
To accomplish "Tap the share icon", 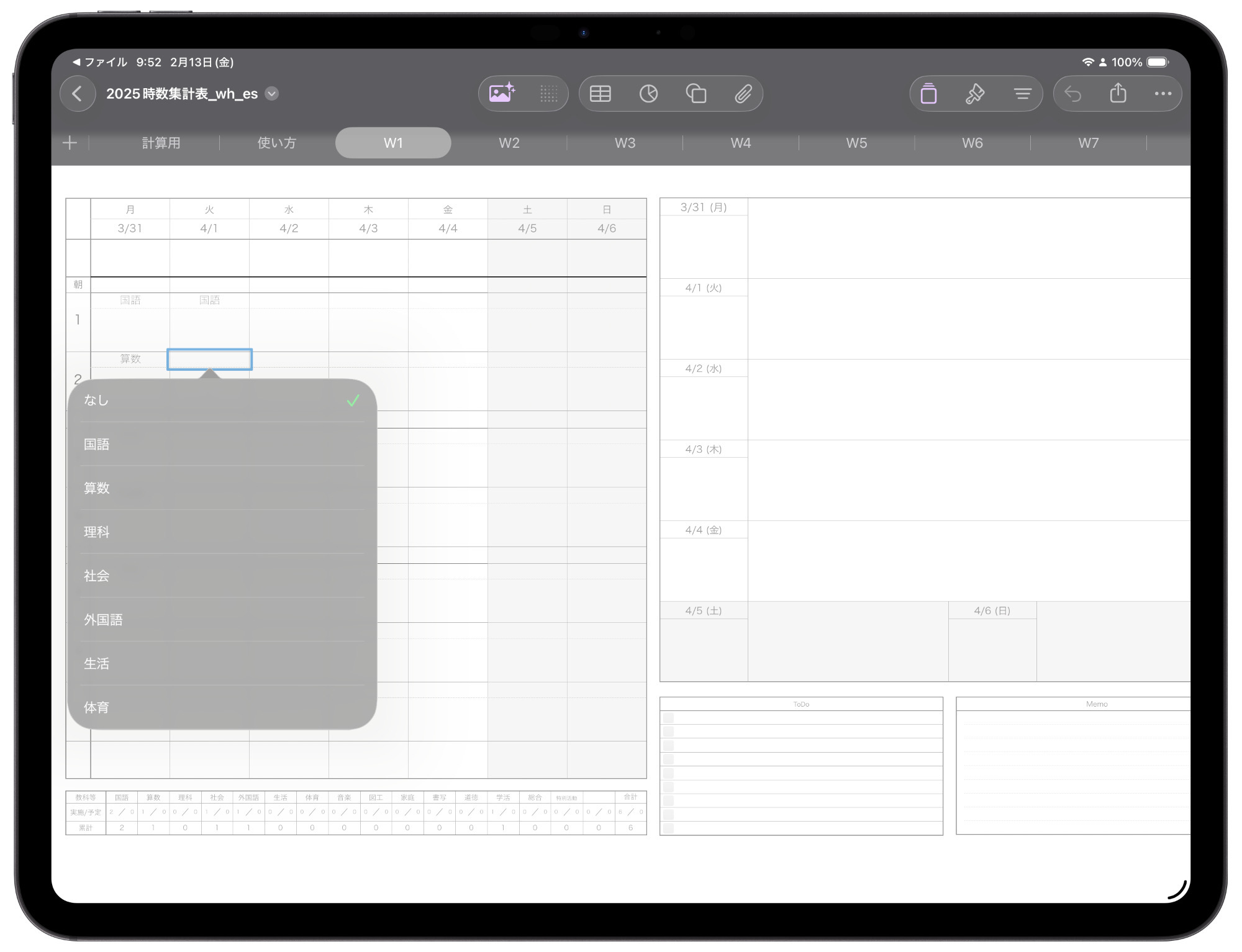I will click(x=1118, y=94).
